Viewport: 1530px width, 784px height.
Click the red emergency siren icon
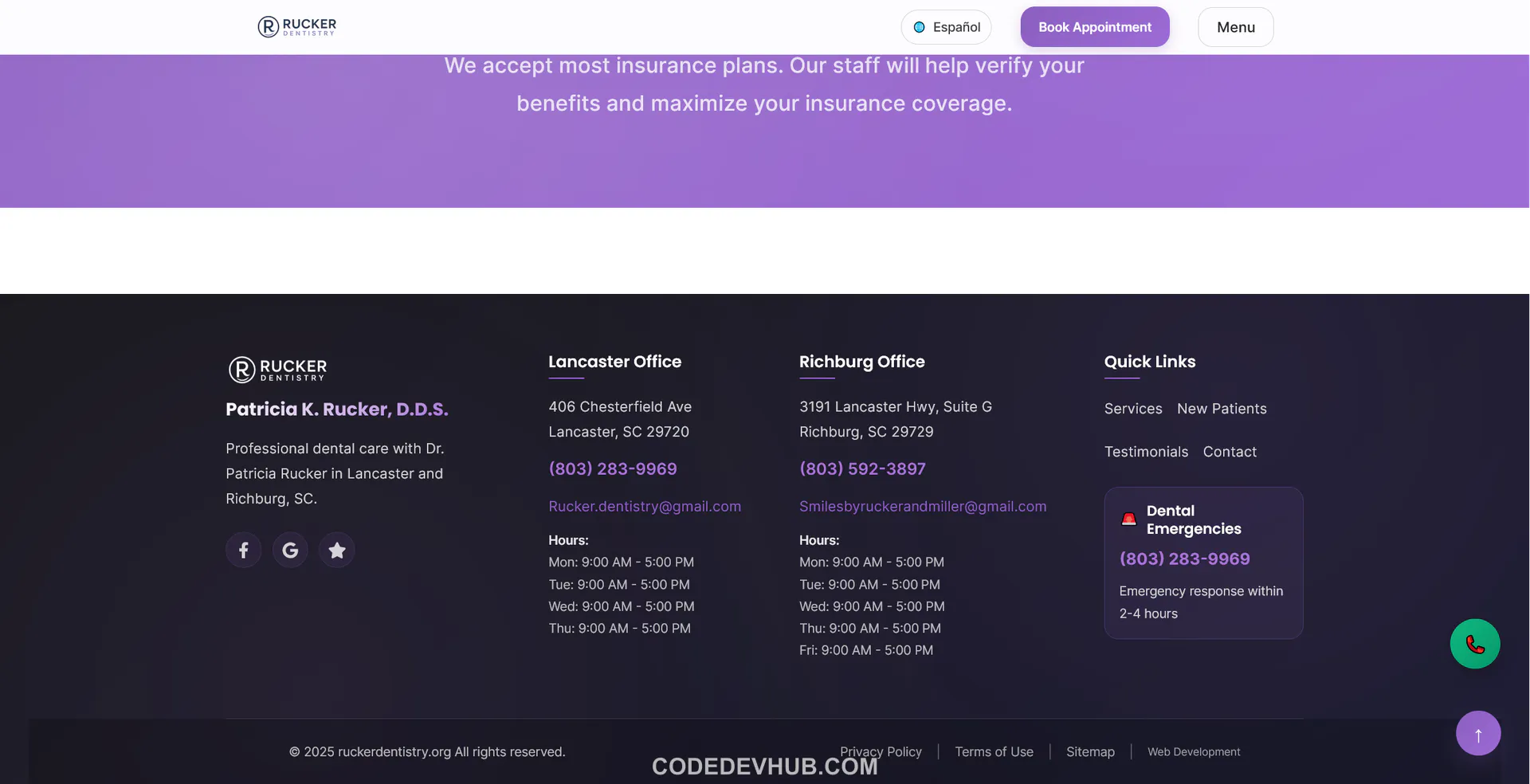1128,519
